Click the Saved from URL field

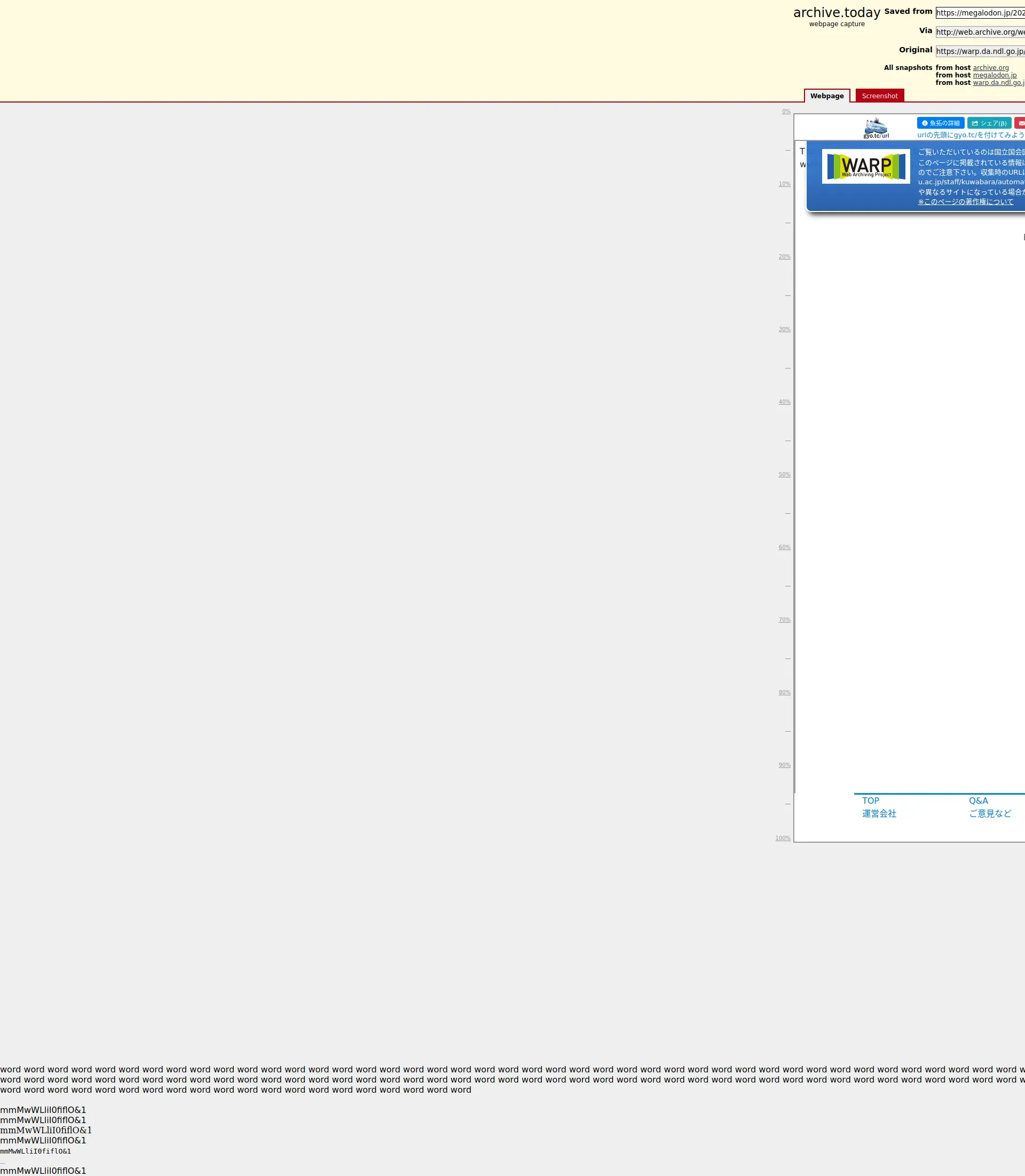pos(980,13)
